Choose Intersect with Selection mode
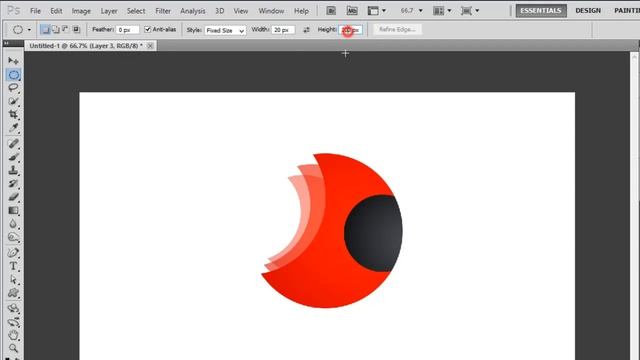Viewport: 640px width, 360px height. [x=76, y=29]
